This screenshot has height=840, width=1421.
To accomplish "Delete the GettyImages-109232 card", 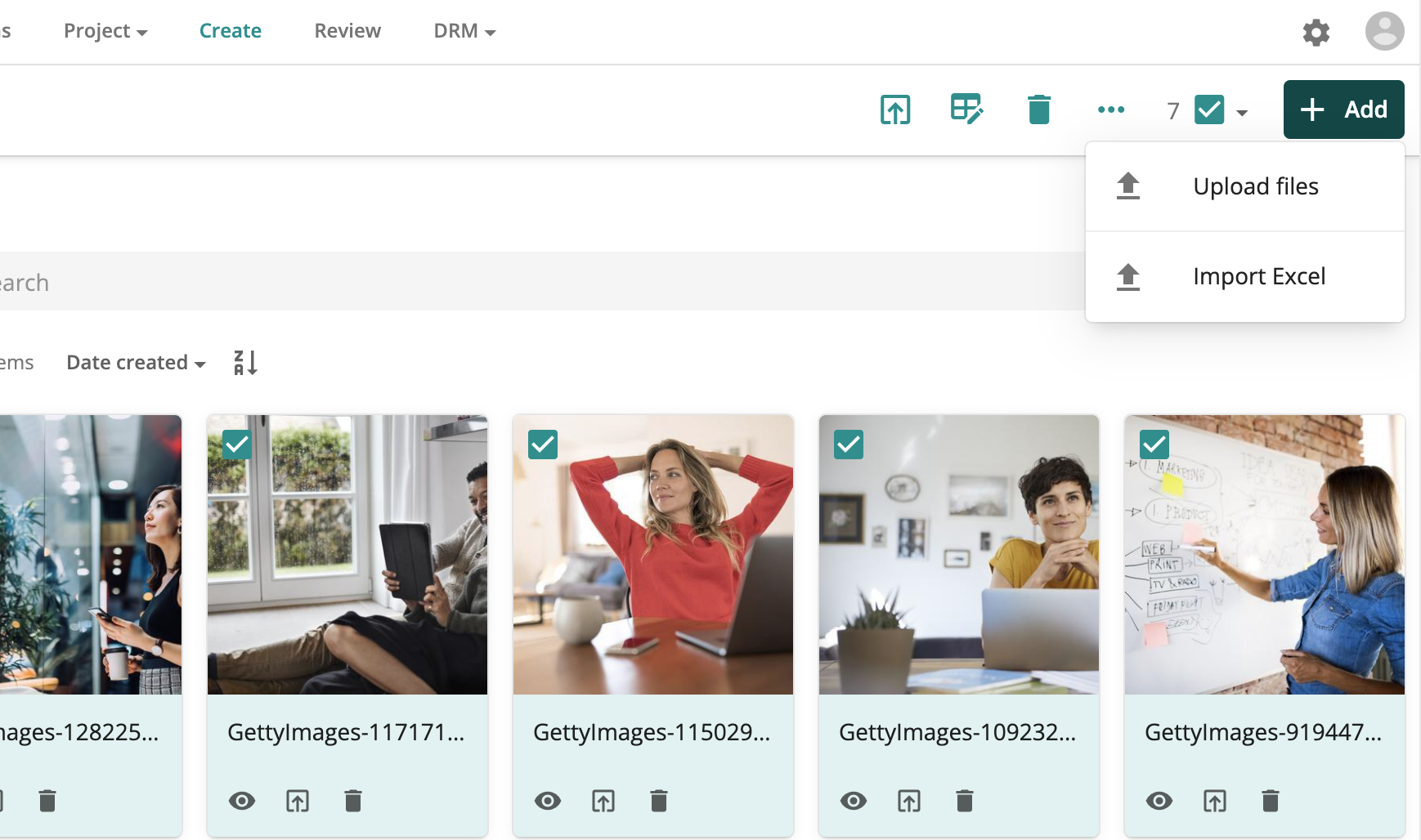I will pyautogui.click(x=965, y=801).
